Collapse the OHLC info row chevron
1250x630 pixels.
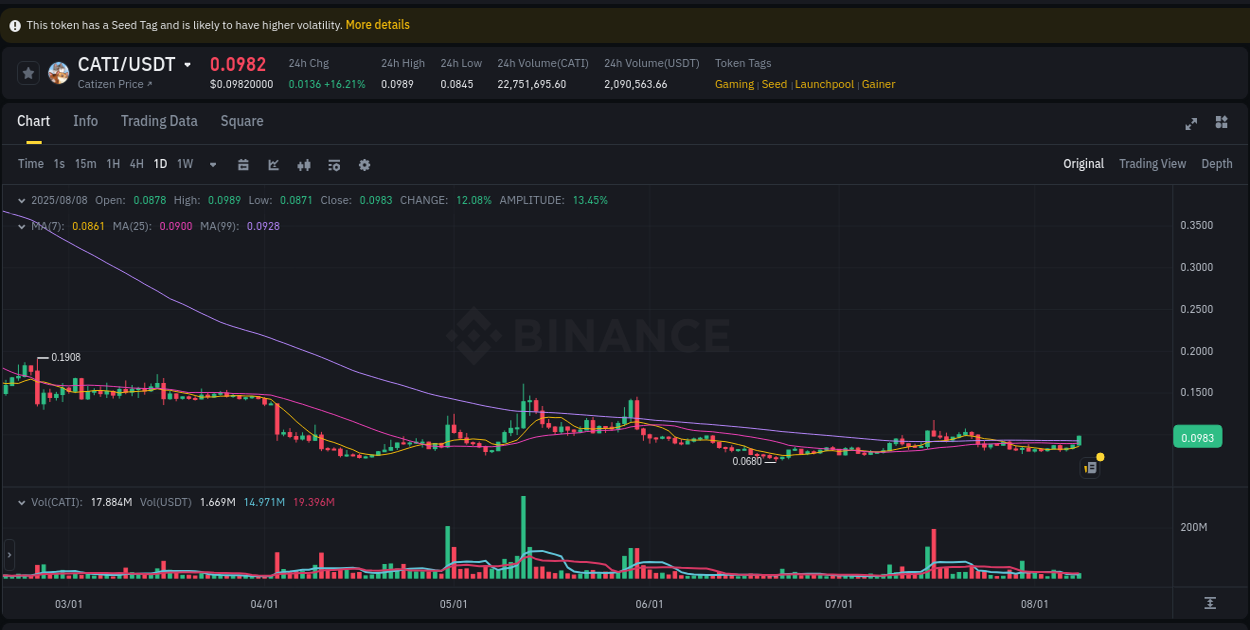point(22,200)
